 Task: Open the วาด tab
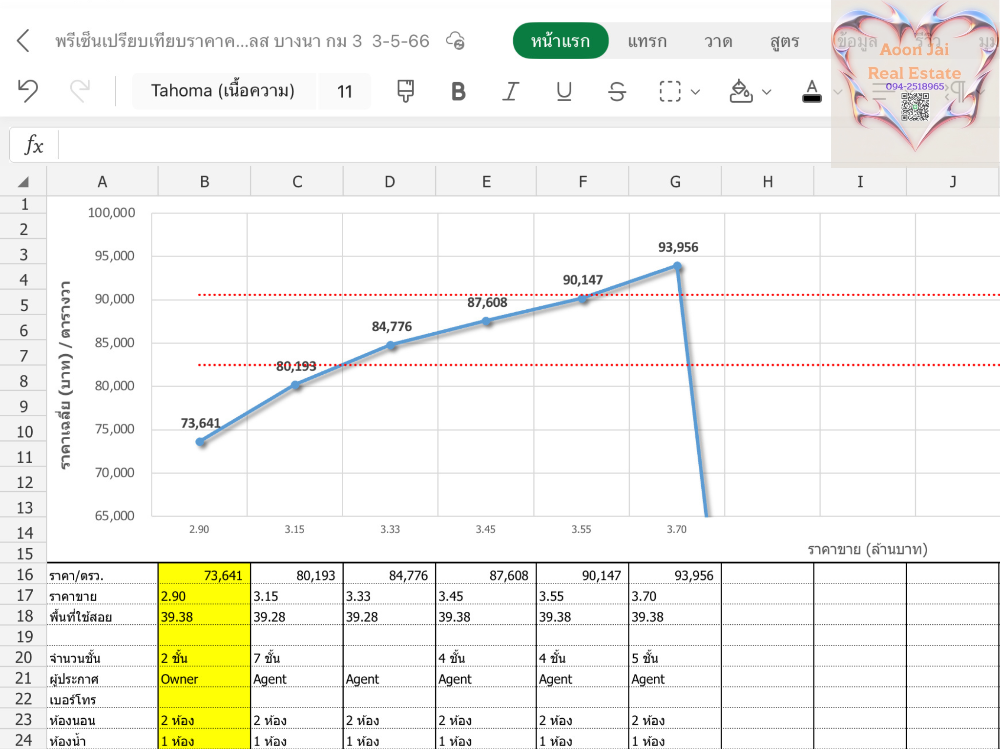(718, 41)
